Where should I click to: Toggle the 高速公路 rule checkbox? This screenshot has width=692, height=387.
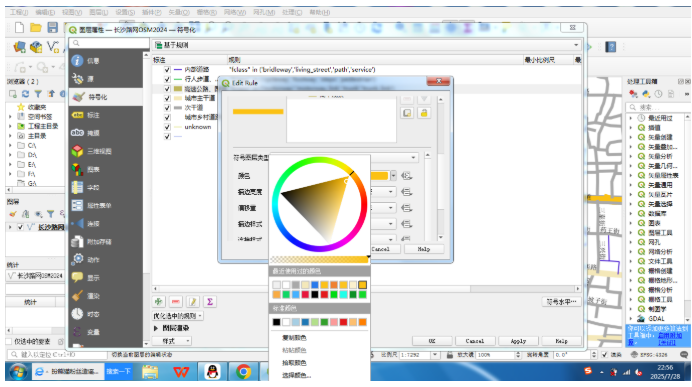(167, 89)
